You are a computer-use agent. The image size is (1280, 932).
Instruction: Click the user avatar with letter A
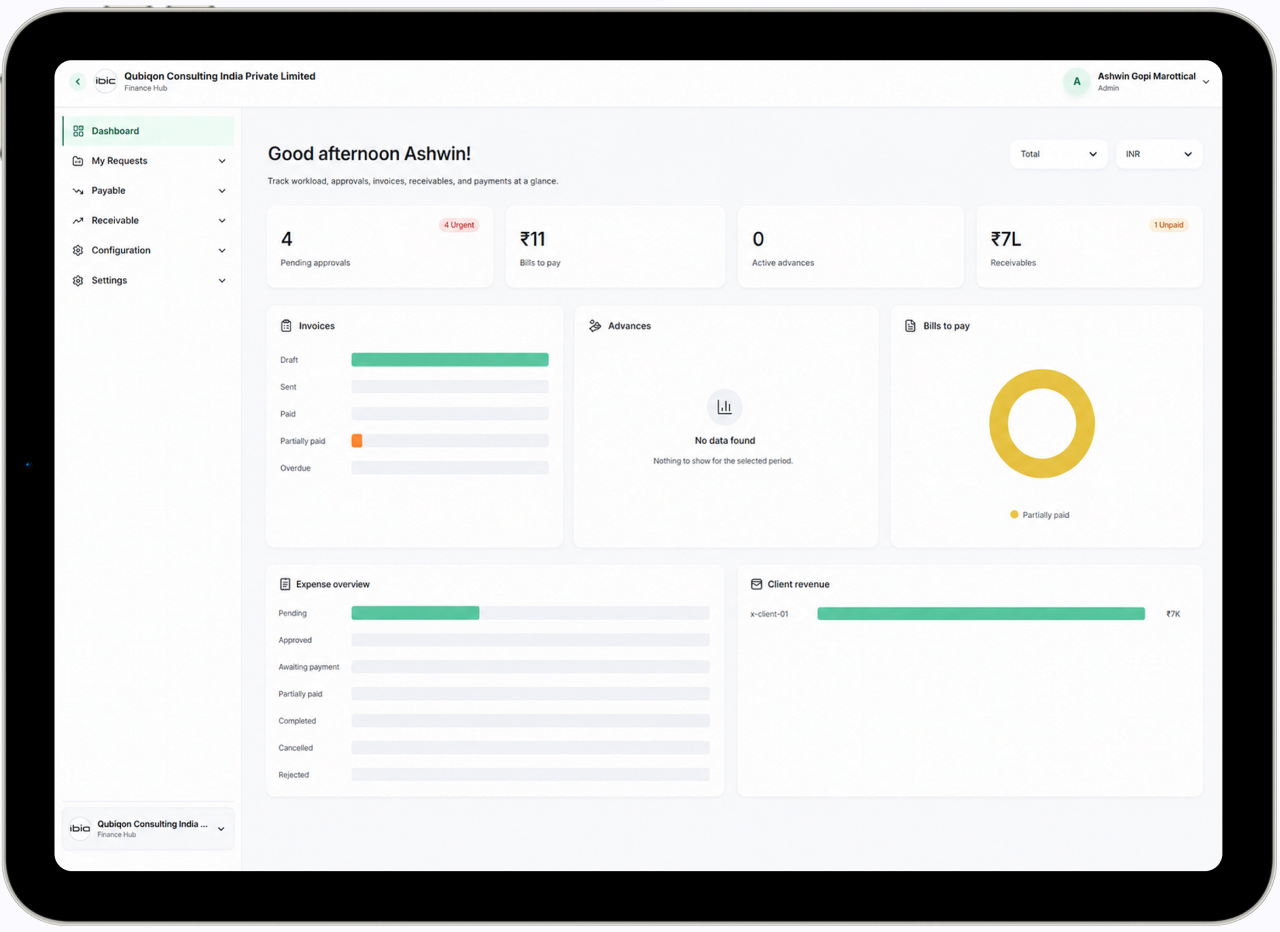pyautogui.click(x=1077, y=82)
